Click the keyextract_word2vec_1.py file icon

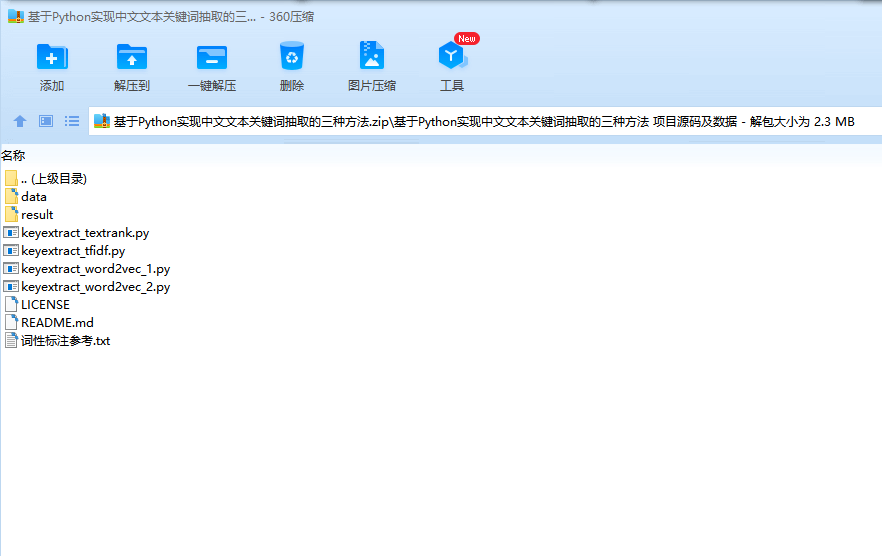point(11,268)
